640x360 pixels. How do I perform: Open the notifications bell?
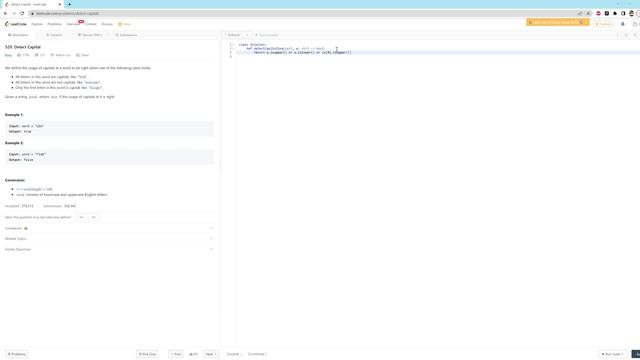623,24
